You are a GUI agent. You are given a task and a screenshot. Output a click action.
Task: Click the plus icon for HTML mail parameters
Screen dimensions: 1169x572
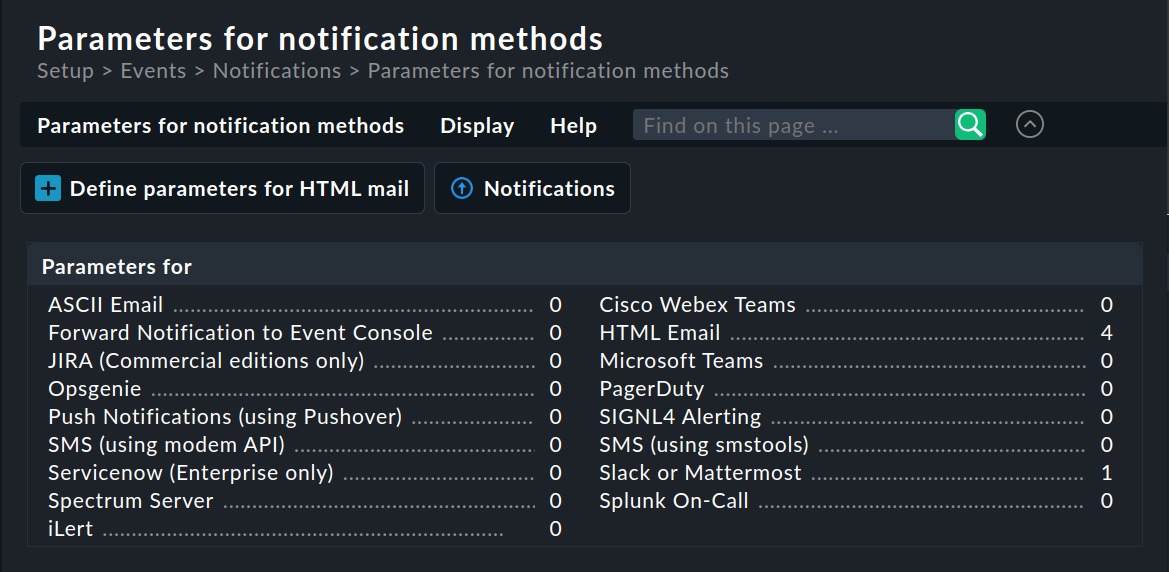pyautogui.click(x=48, y=189)
